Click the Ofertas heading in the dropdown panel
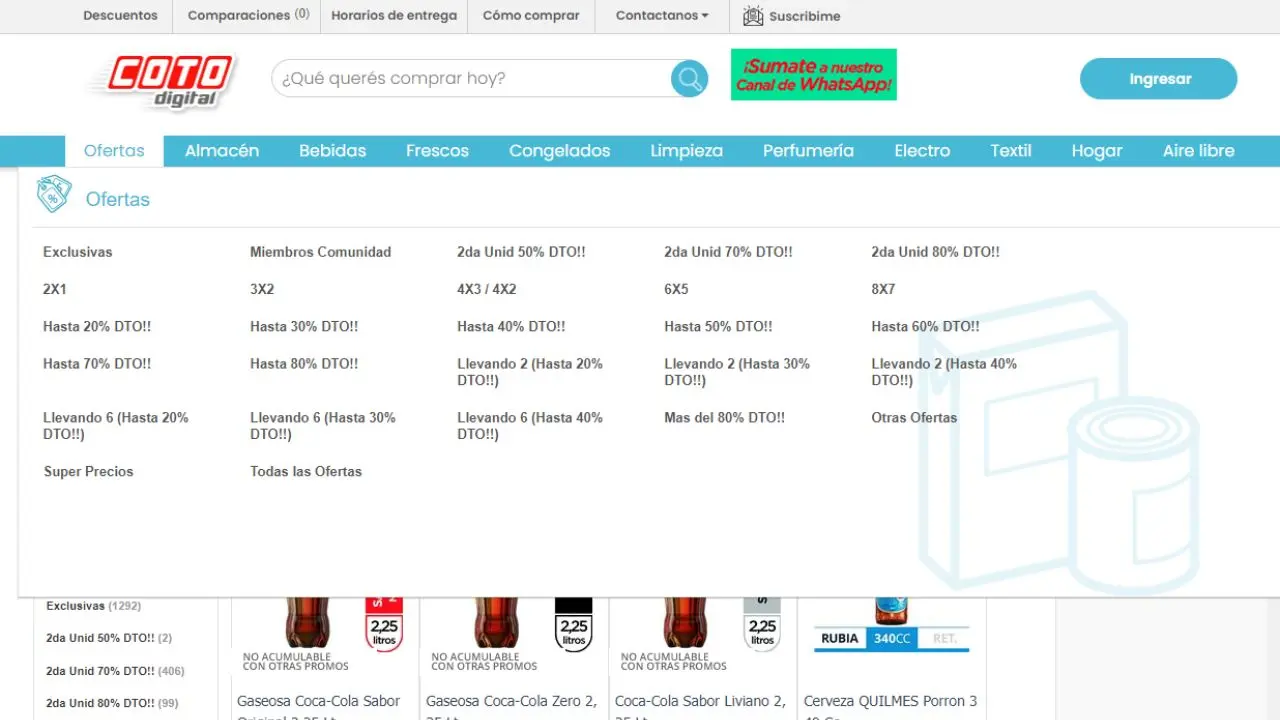The image size is (1280, 720). tap(118, 199)
